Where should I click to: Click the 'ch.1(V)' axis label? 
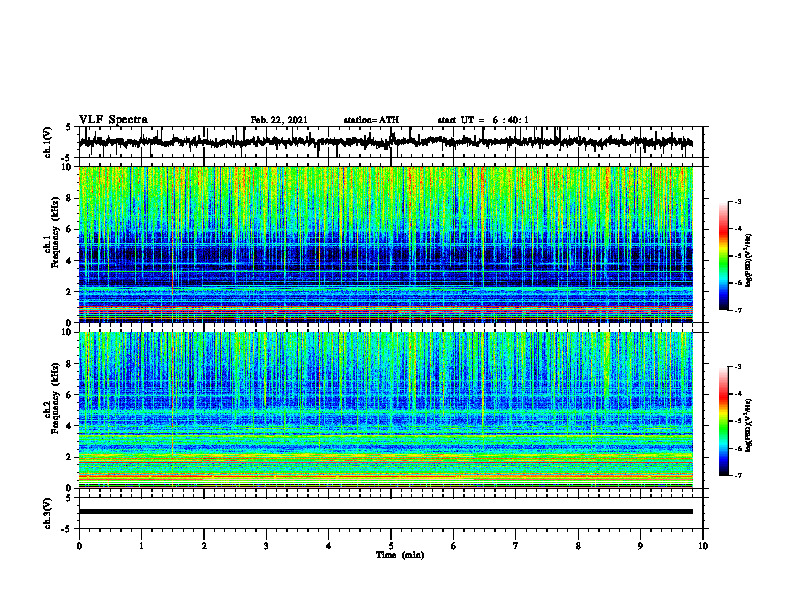click(x=48, y=142)
